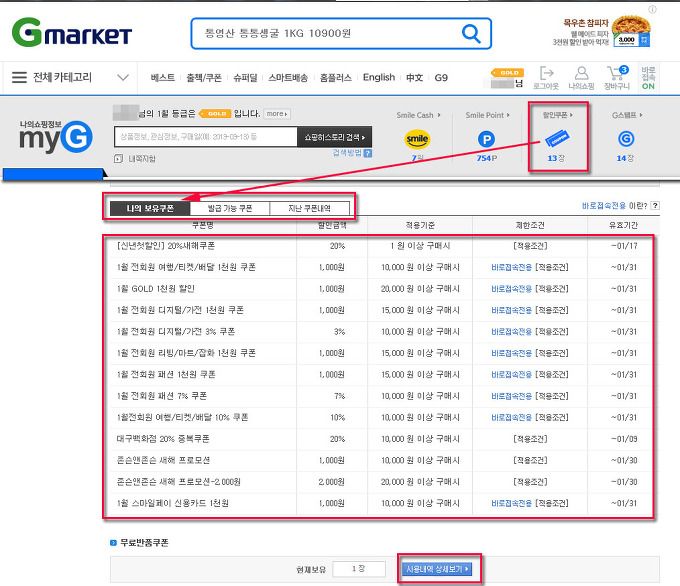Click the shopping history search field
This screenshot has height=586, width=680.
[206, 137]
